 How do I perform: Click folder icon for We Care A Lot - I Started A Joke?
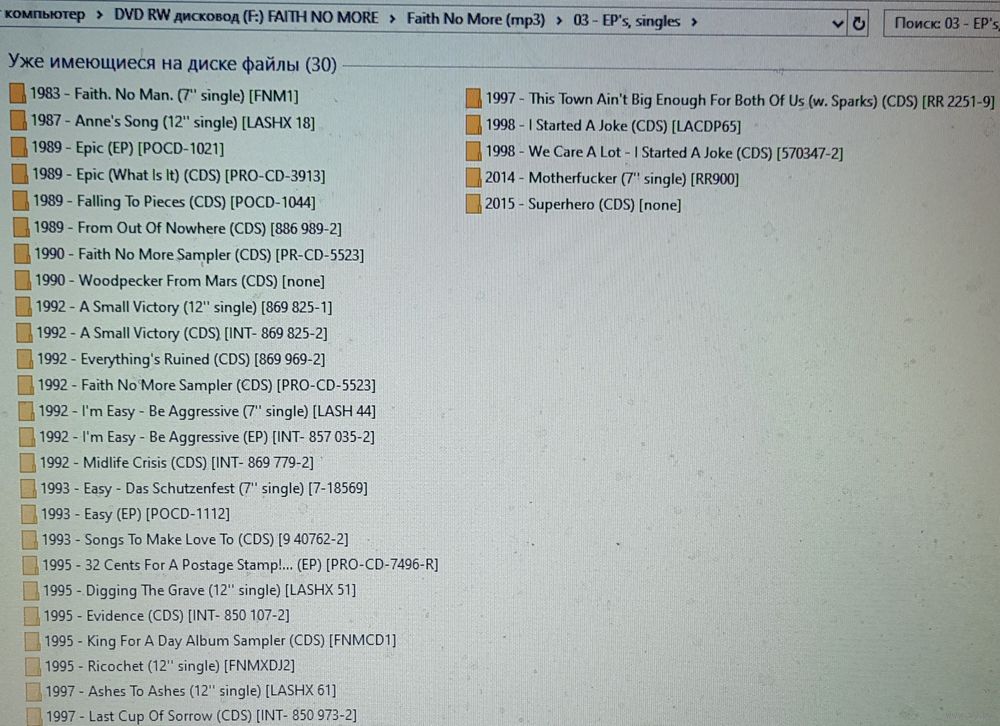pos(473,151)
